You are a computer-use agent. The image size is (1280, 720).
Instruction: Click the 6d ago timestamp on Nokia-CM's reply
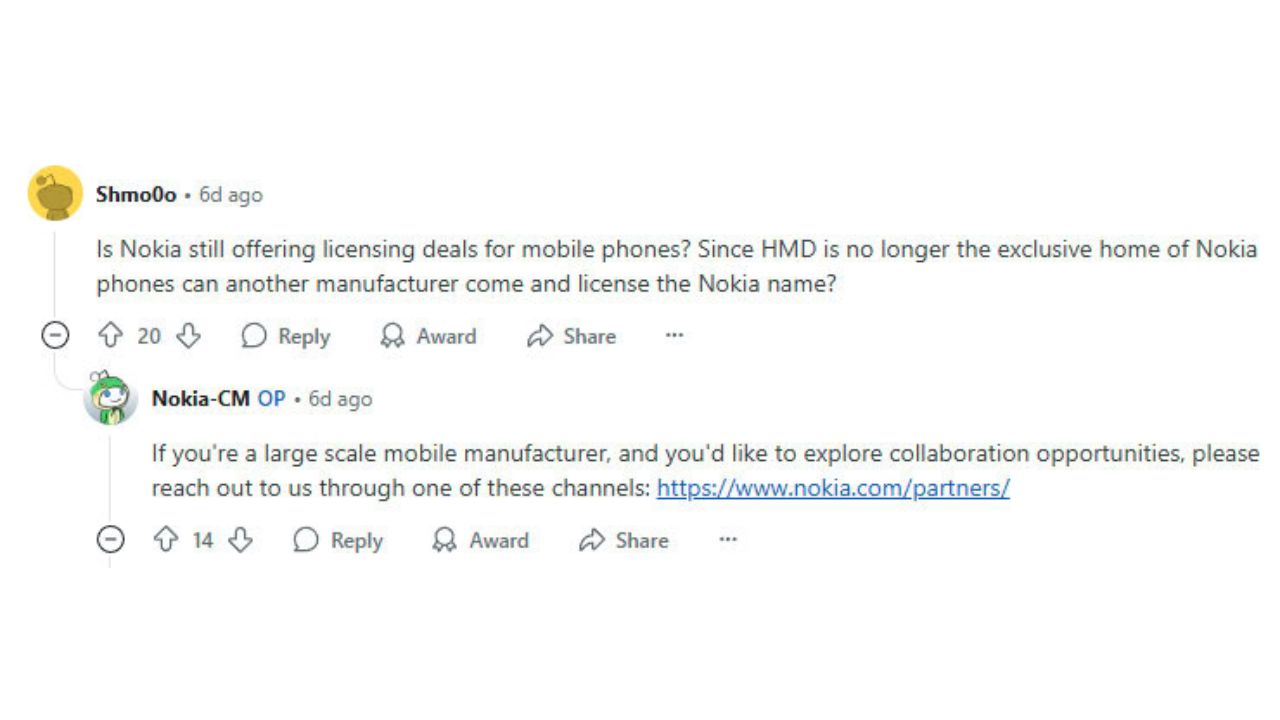(340, 398)
